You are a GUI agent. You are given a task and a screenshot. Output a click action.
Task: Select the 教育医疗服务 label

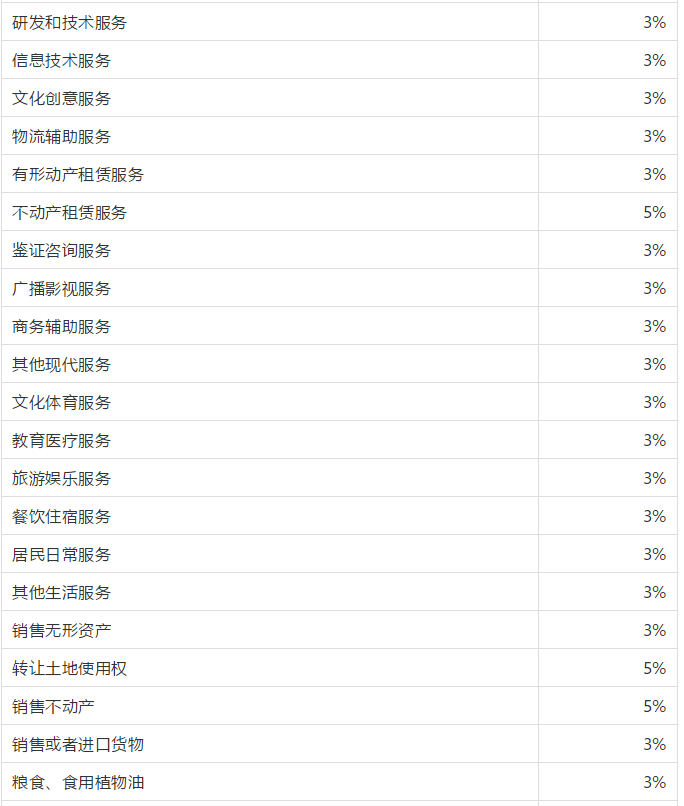coord(62,440)
